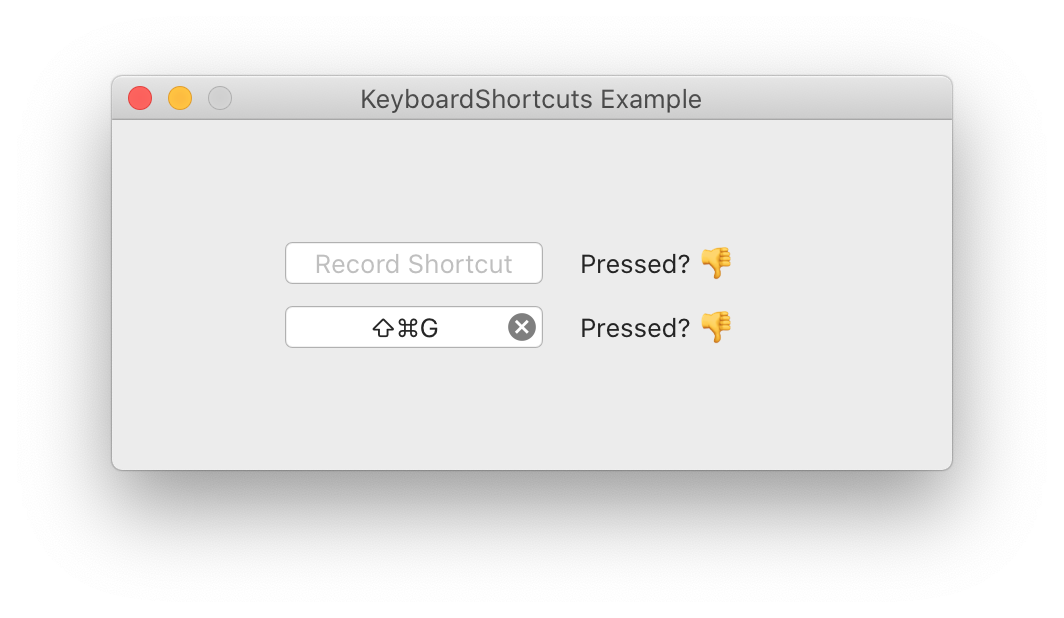Select blank space left of ⇧⌘G symbols
1064x618 pixels.
[325, 328]
